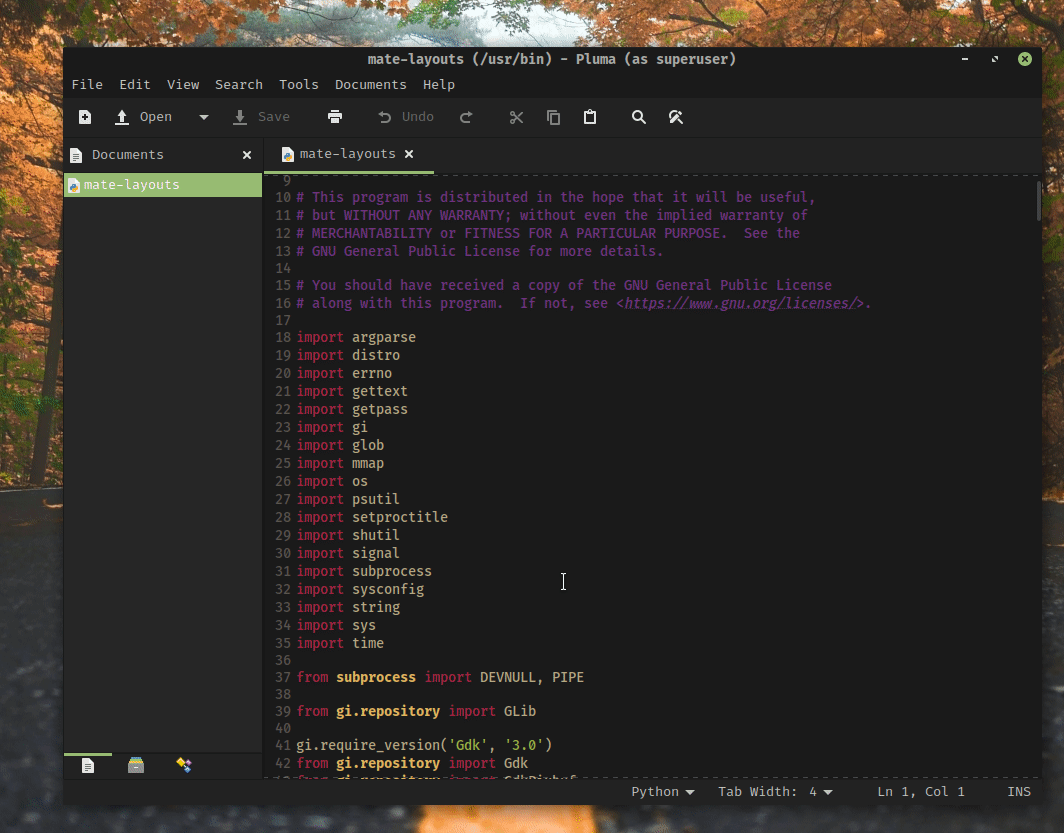Redo the last undone action
This screenshot has height=833, width=1064.
point(466,117)
